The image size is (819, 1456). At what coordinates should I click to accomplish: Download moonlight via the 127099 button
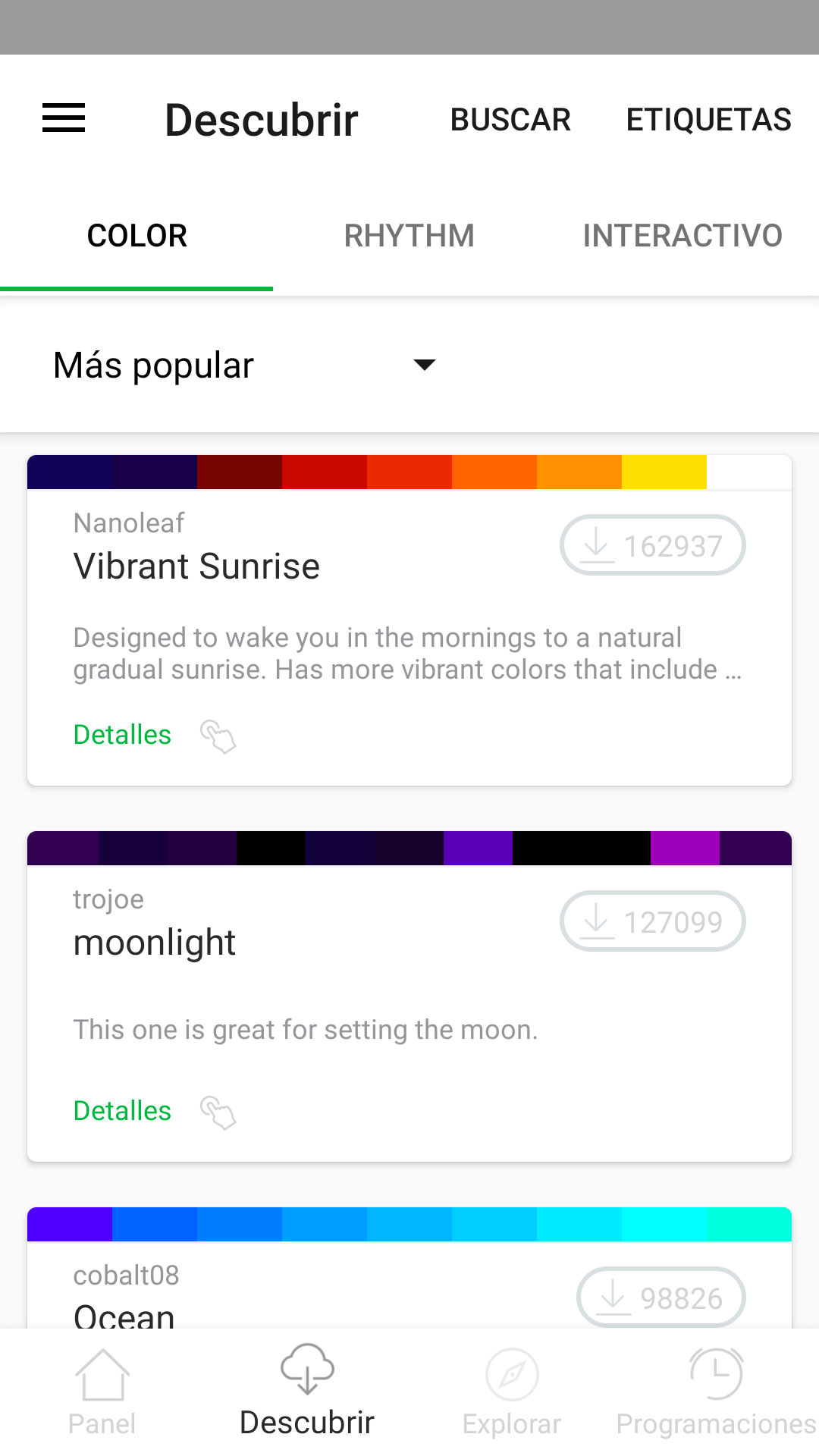pos(653,921)
